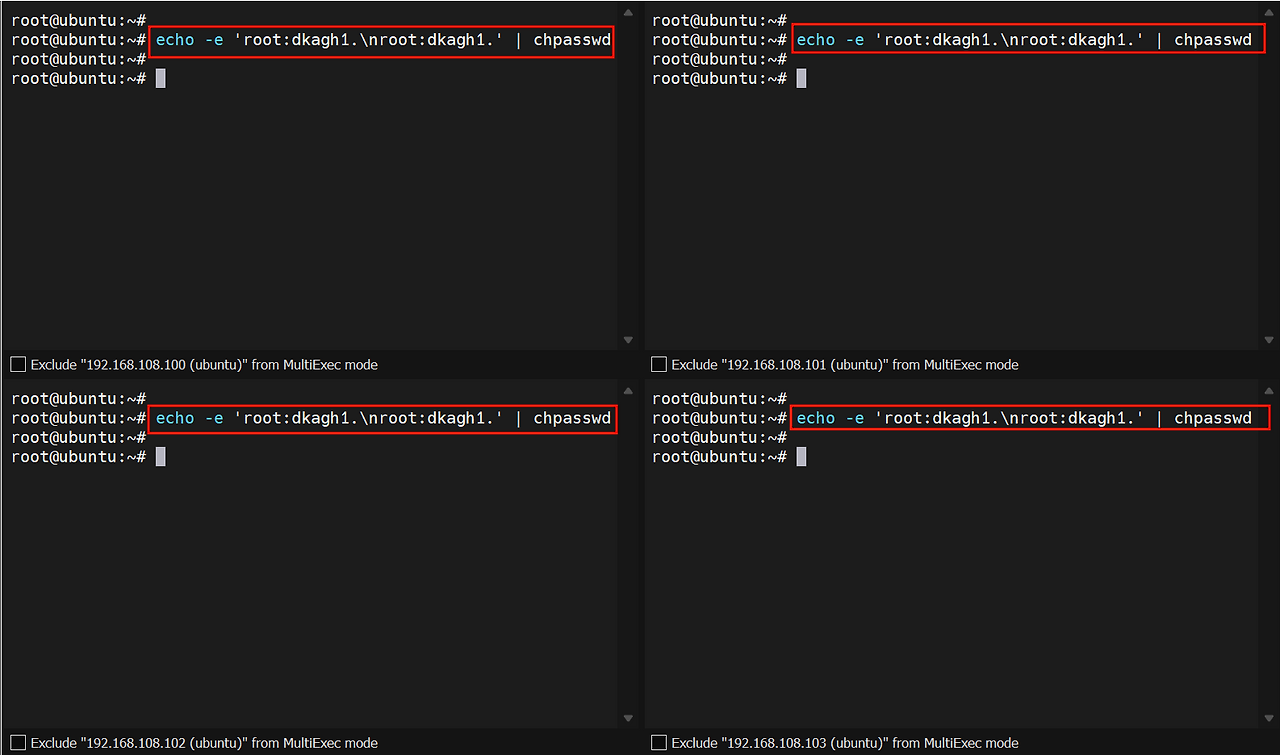Click scroll-down arrow in 192.168.108.100 terminal
The image size is (1280, 755).
pos(627,340)
